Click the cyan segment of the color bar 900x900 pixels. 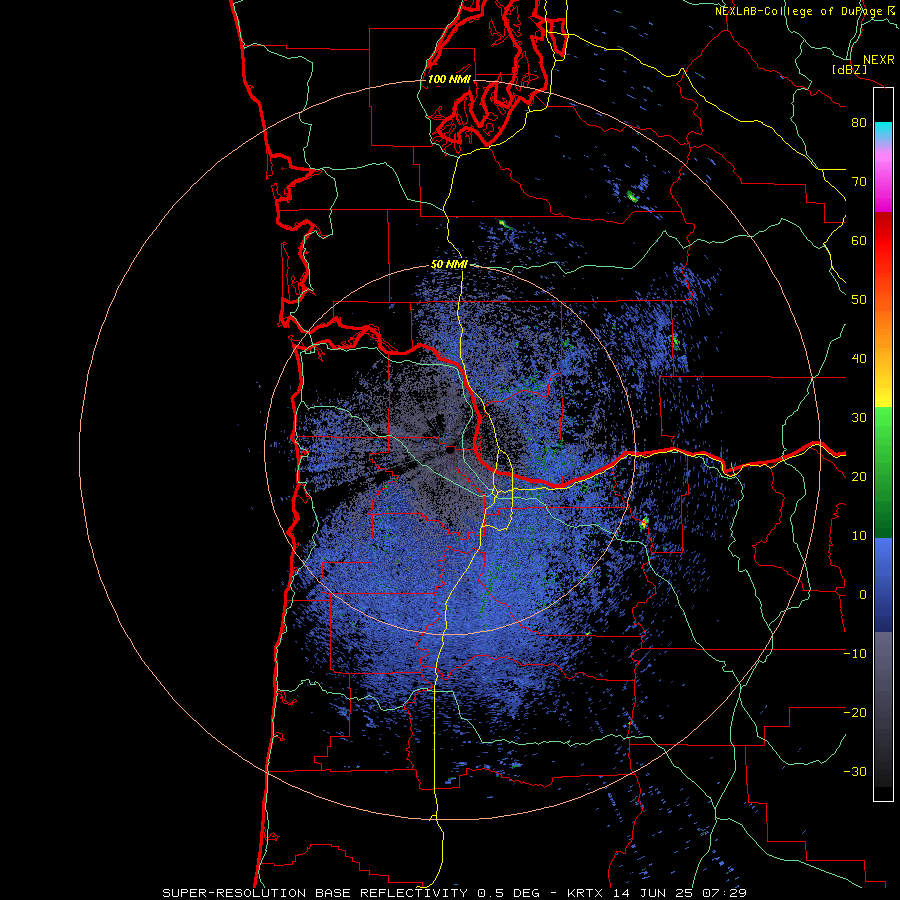pos(883,131)
